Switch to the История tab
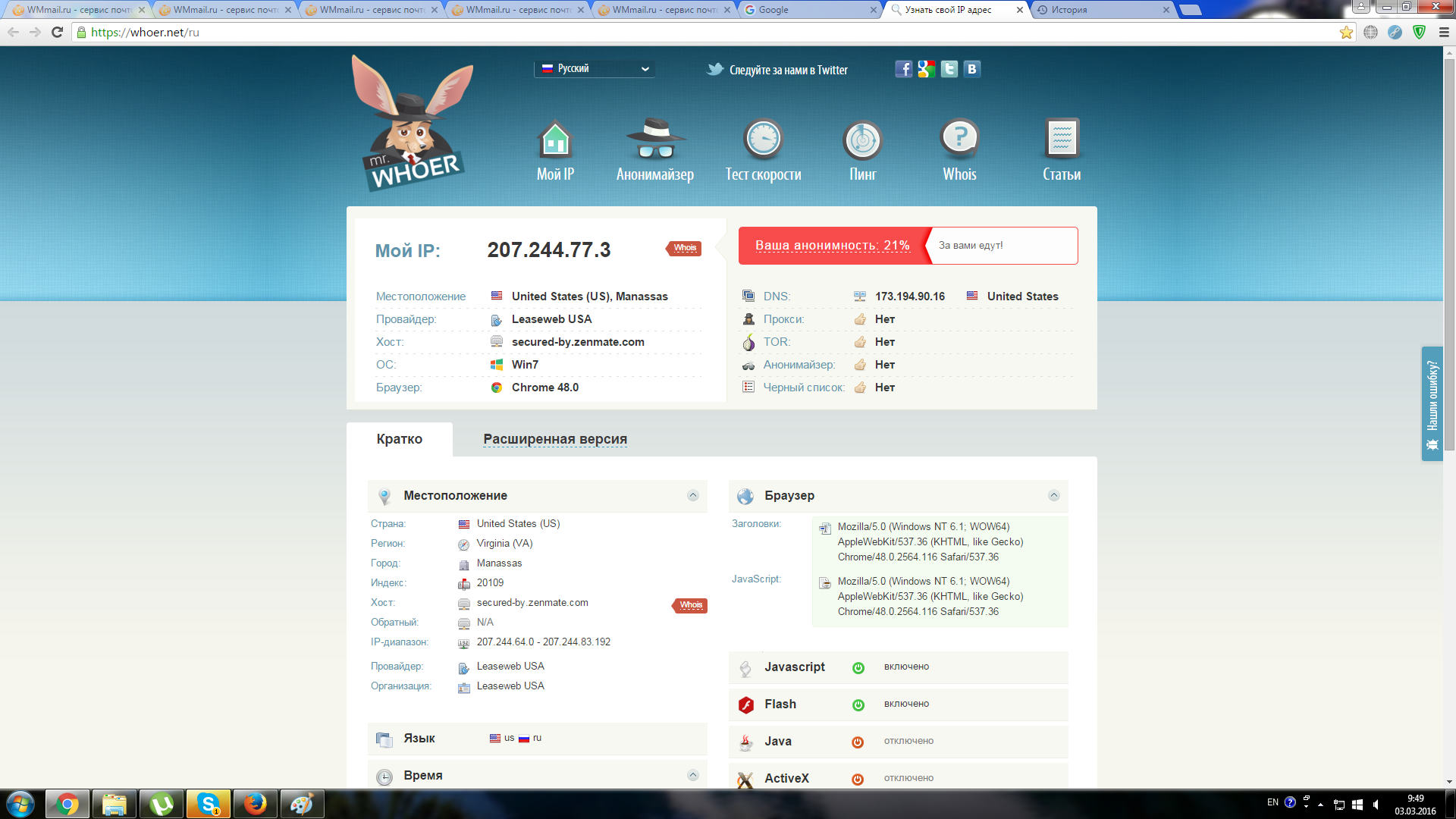Screen dimensions: 1456x819 (x=1103, y=10)
